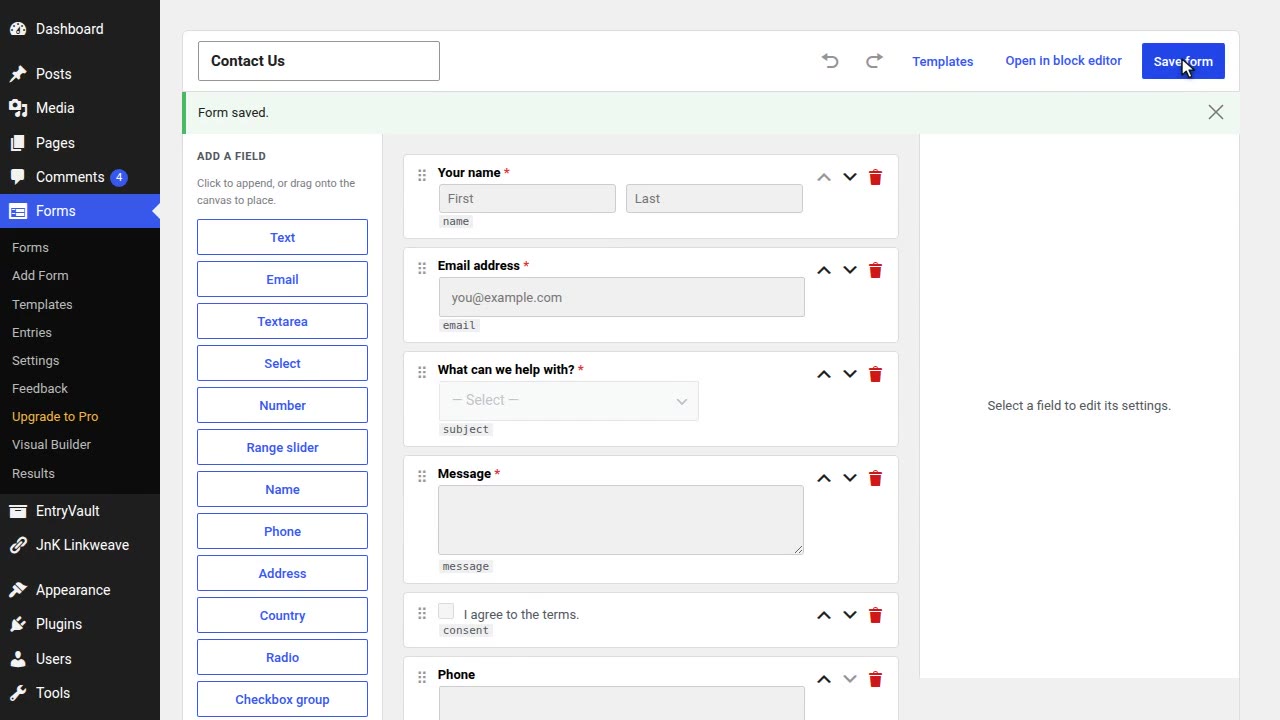Viewport: 1280px width, 720px height.
Task: Open the Pages menu item
Action: pyautogui.click(x=80, y=143)
